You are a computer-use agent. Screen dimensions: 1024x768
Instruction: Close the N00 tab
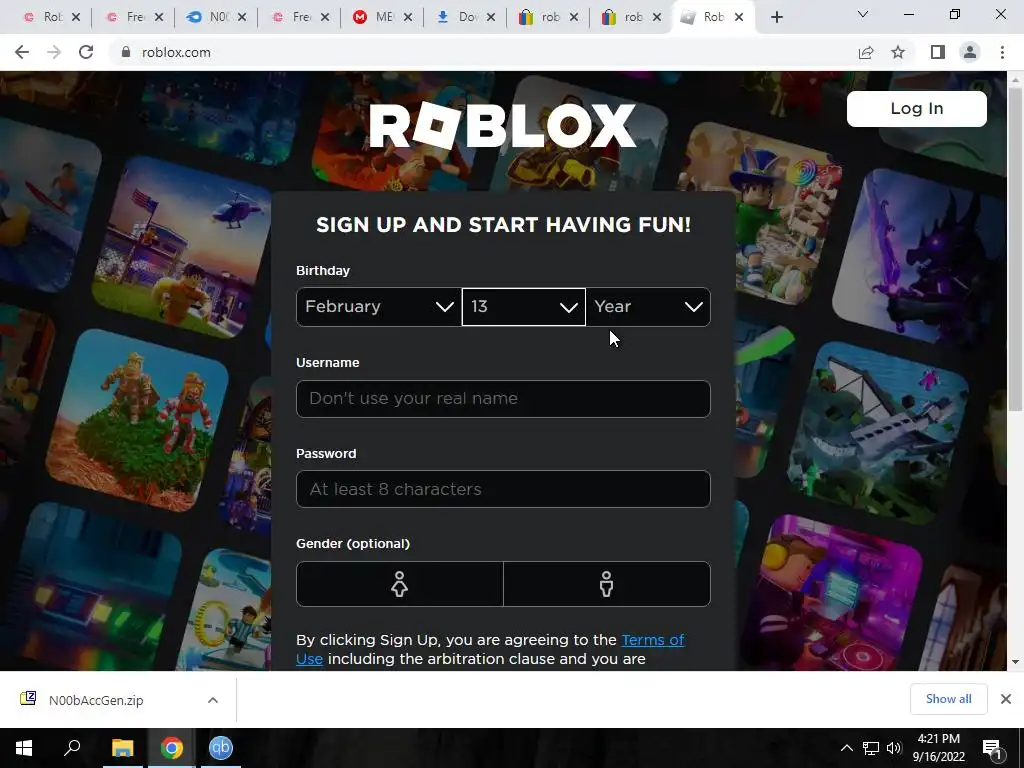click(242, 17)
